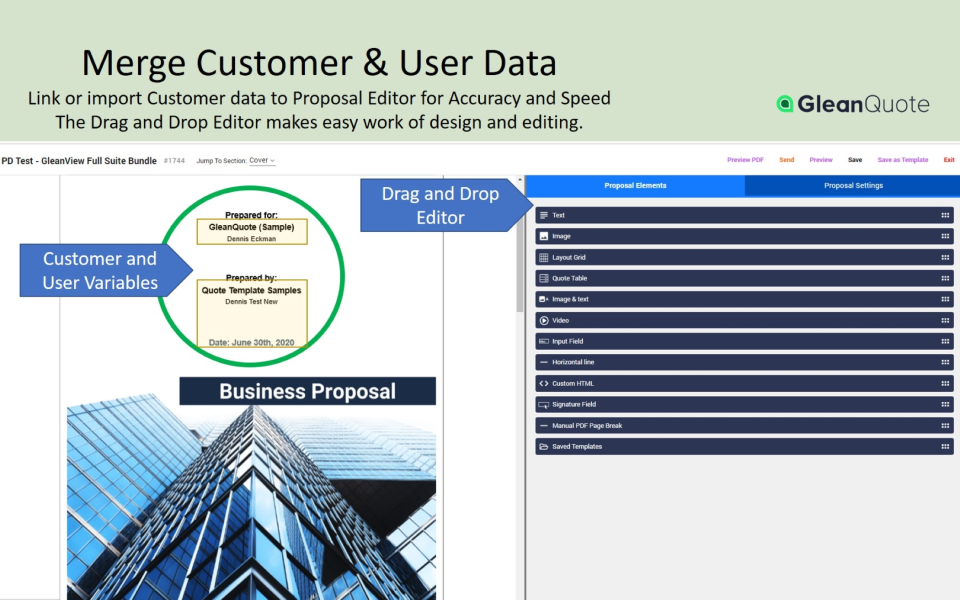This screenshot has width=960, height=600.
Task: Select the Saved Templates folder icon
Action: click(x=543, y=445)
